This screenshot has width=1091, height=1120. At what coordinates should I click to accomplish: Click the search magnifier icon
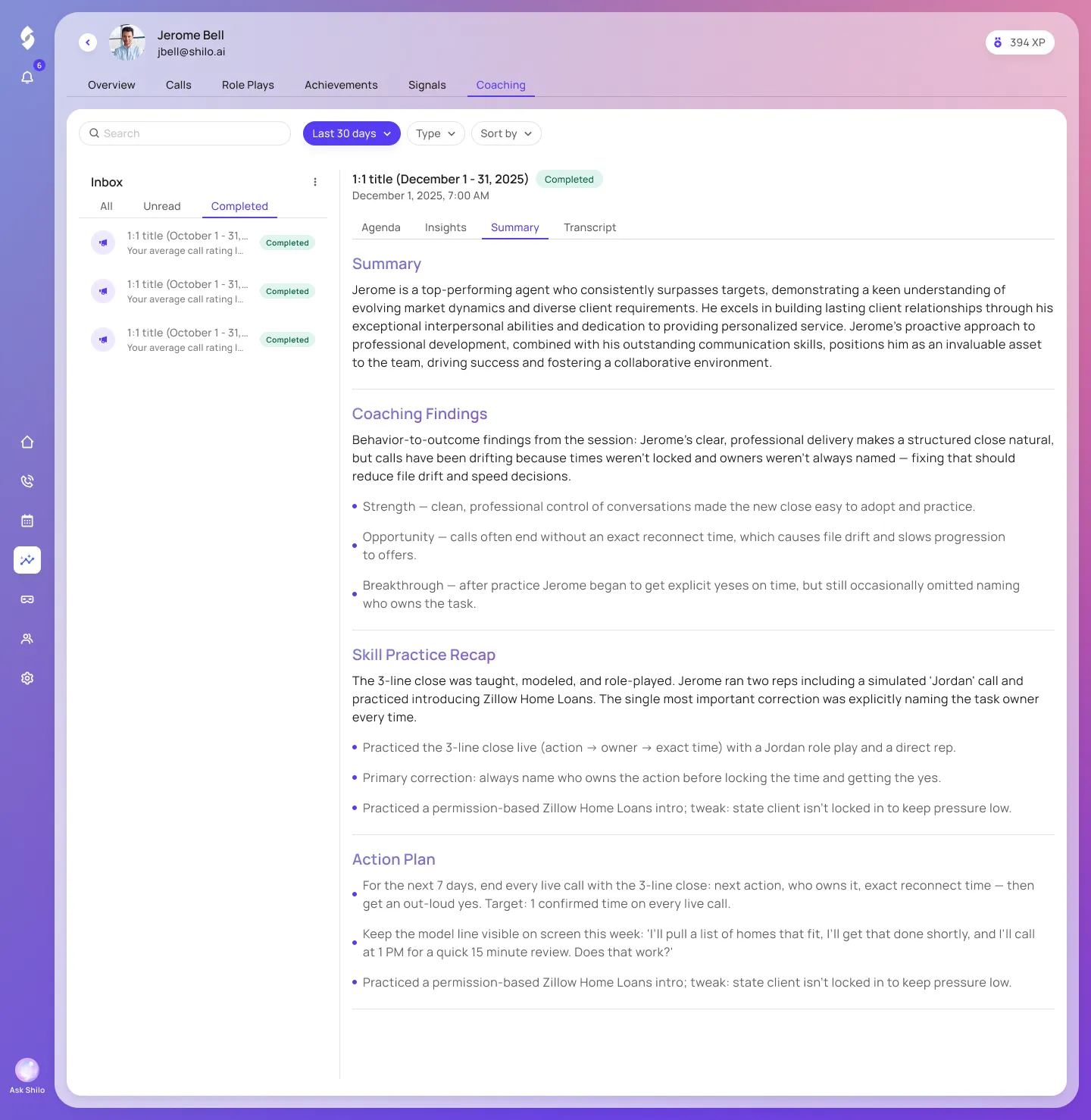(x=95, y=133)
